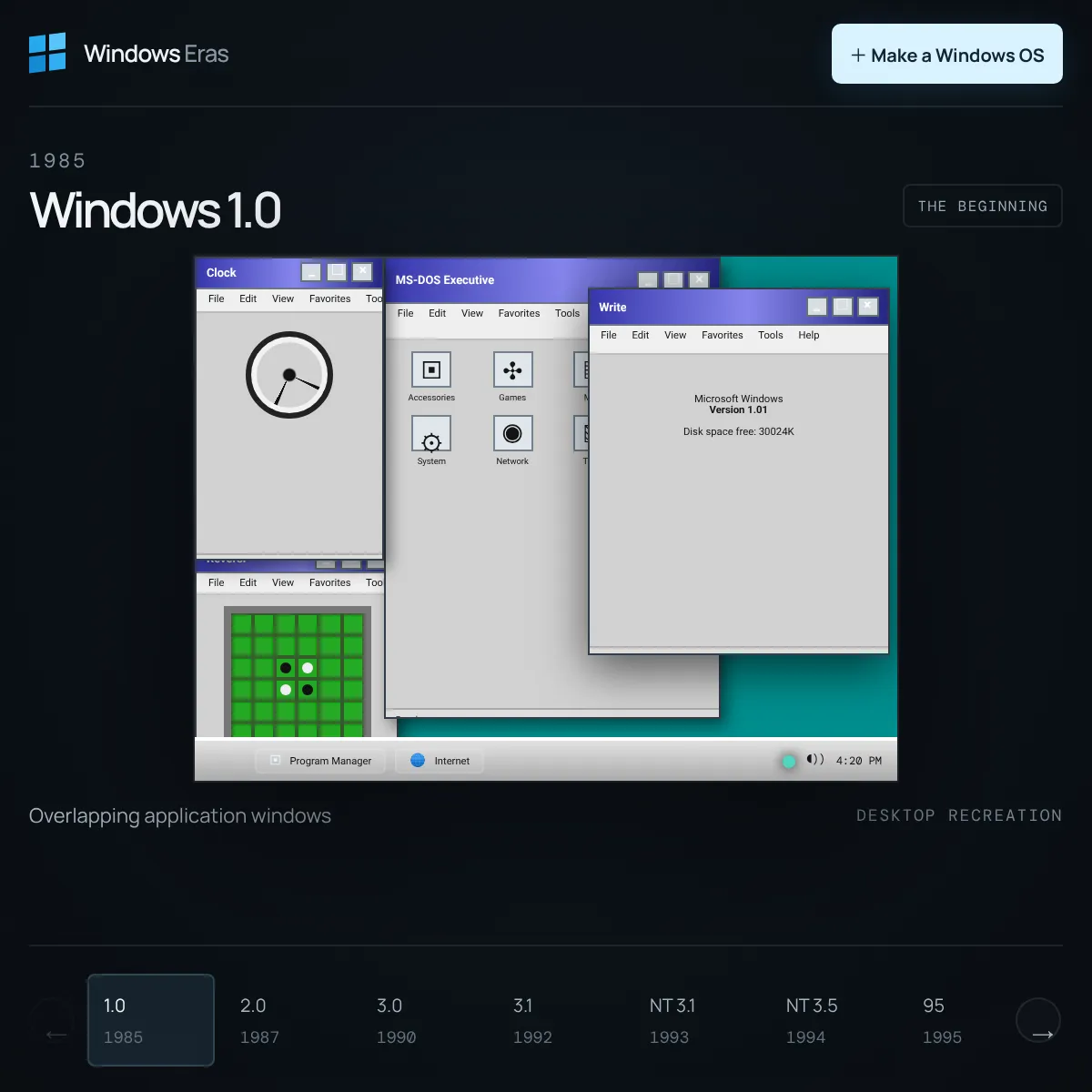Open the Games program group icon
1092x1092 pixels.
tap(512, 370)
